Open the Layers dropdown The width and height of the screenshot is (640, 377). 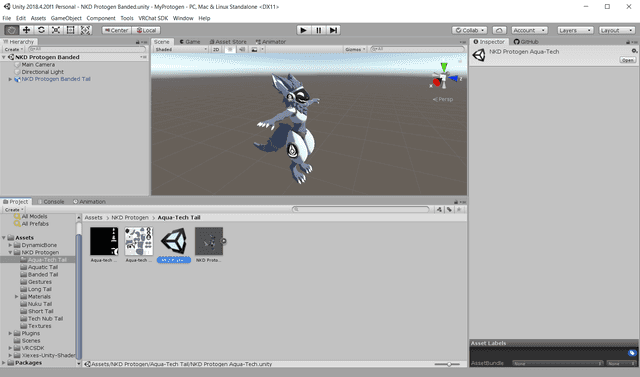575,30
